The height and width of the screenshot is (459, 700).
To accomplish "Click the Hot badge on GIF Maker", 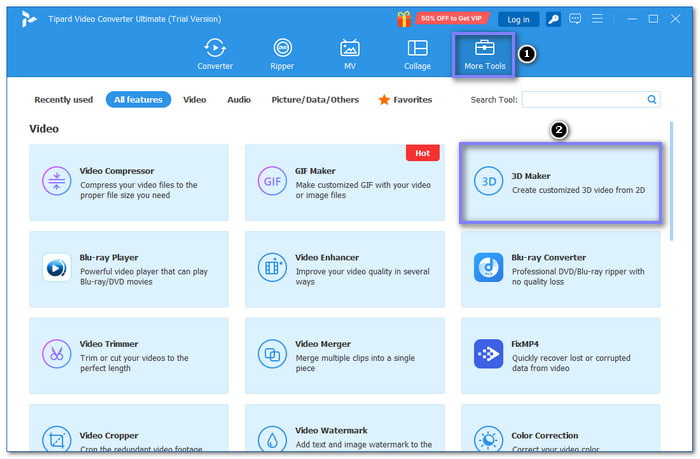I will pyautogui.click(x=422, y=153).
